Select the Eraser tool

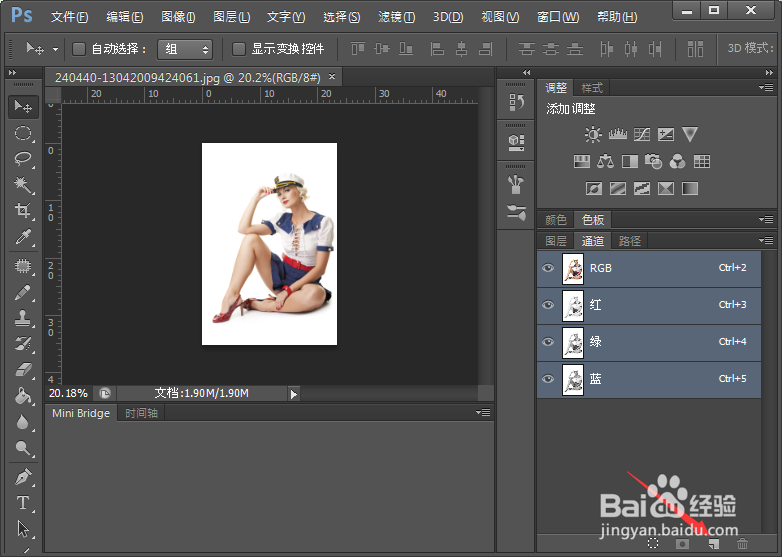(23, 370)
